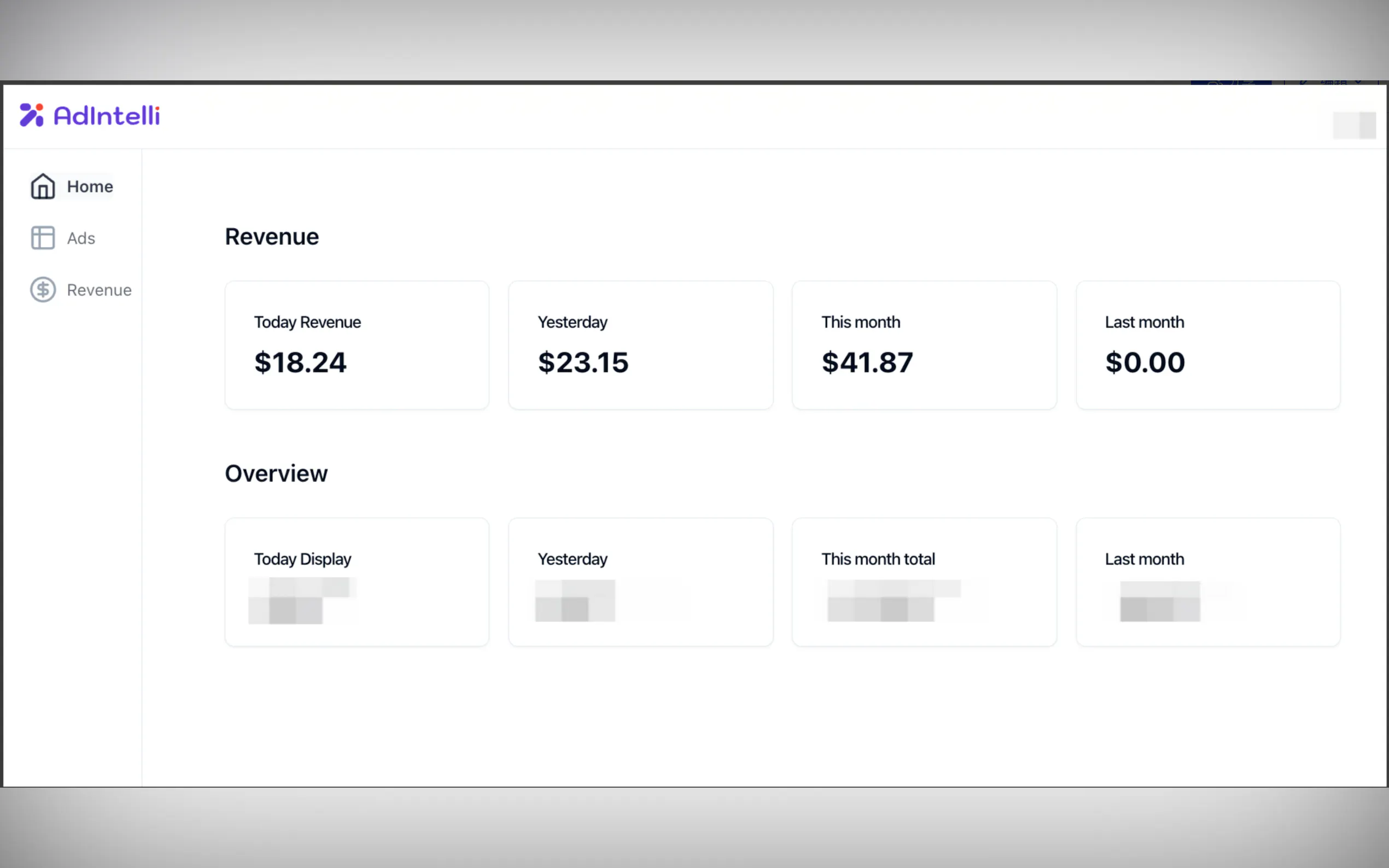Click the Last month overview card

pyautogui.click(x=1207, y=582)
